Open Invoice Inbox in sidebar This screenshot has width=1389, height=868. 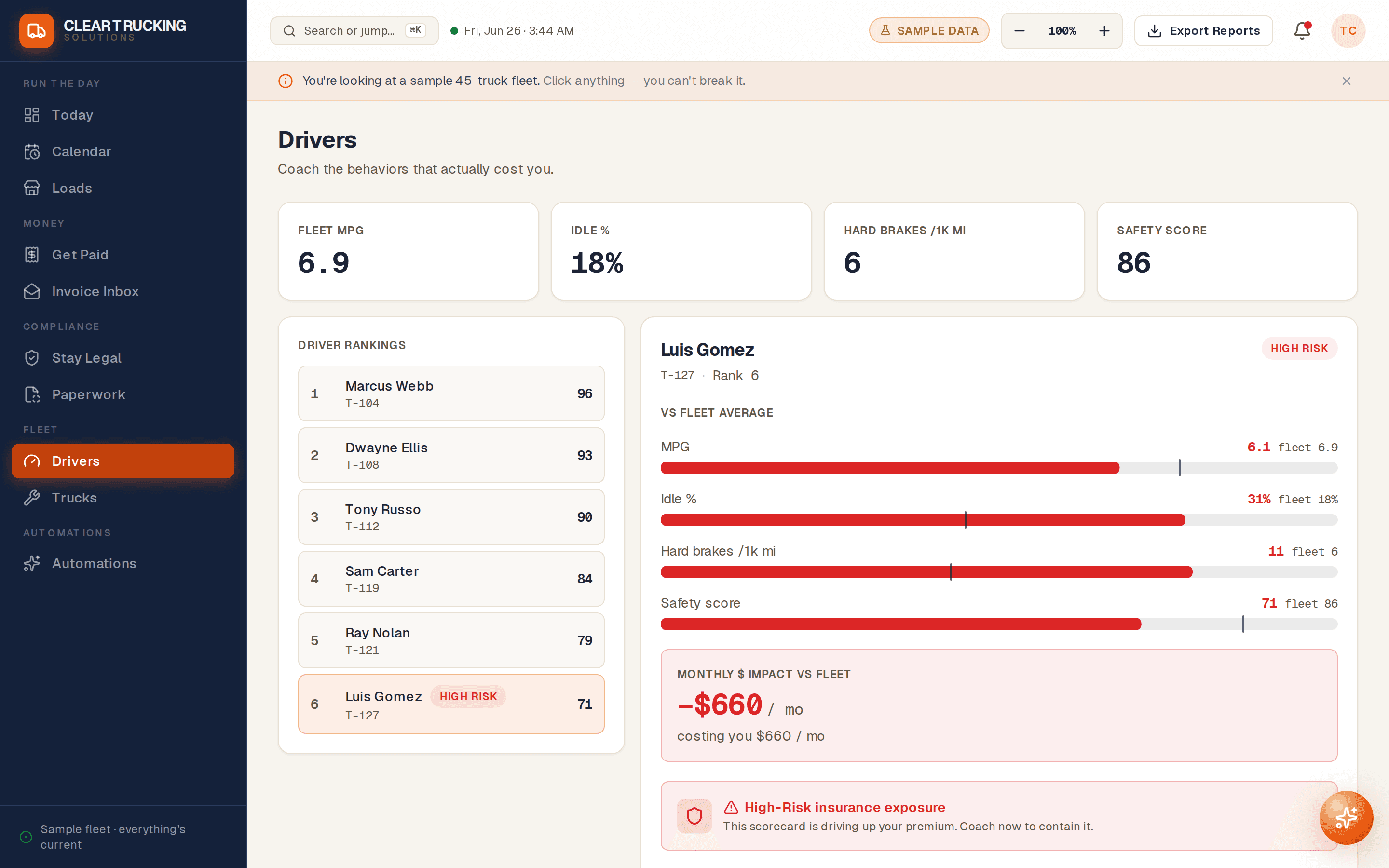click(x=123, y=292)
